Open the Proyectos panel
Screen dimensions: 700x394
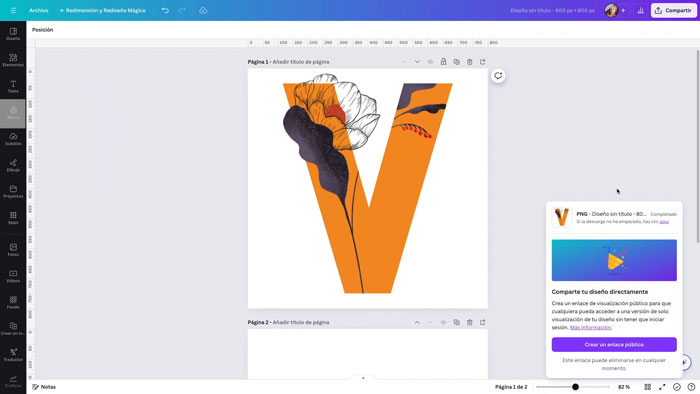tap(13, 191)
